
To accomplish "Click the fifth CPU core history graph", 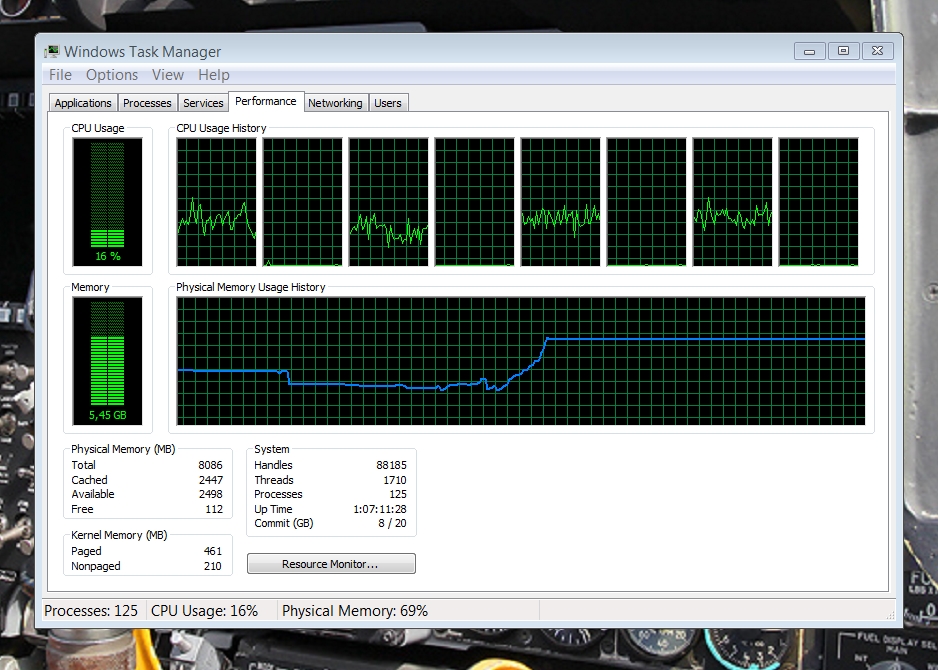I will (x=561, y=202).
